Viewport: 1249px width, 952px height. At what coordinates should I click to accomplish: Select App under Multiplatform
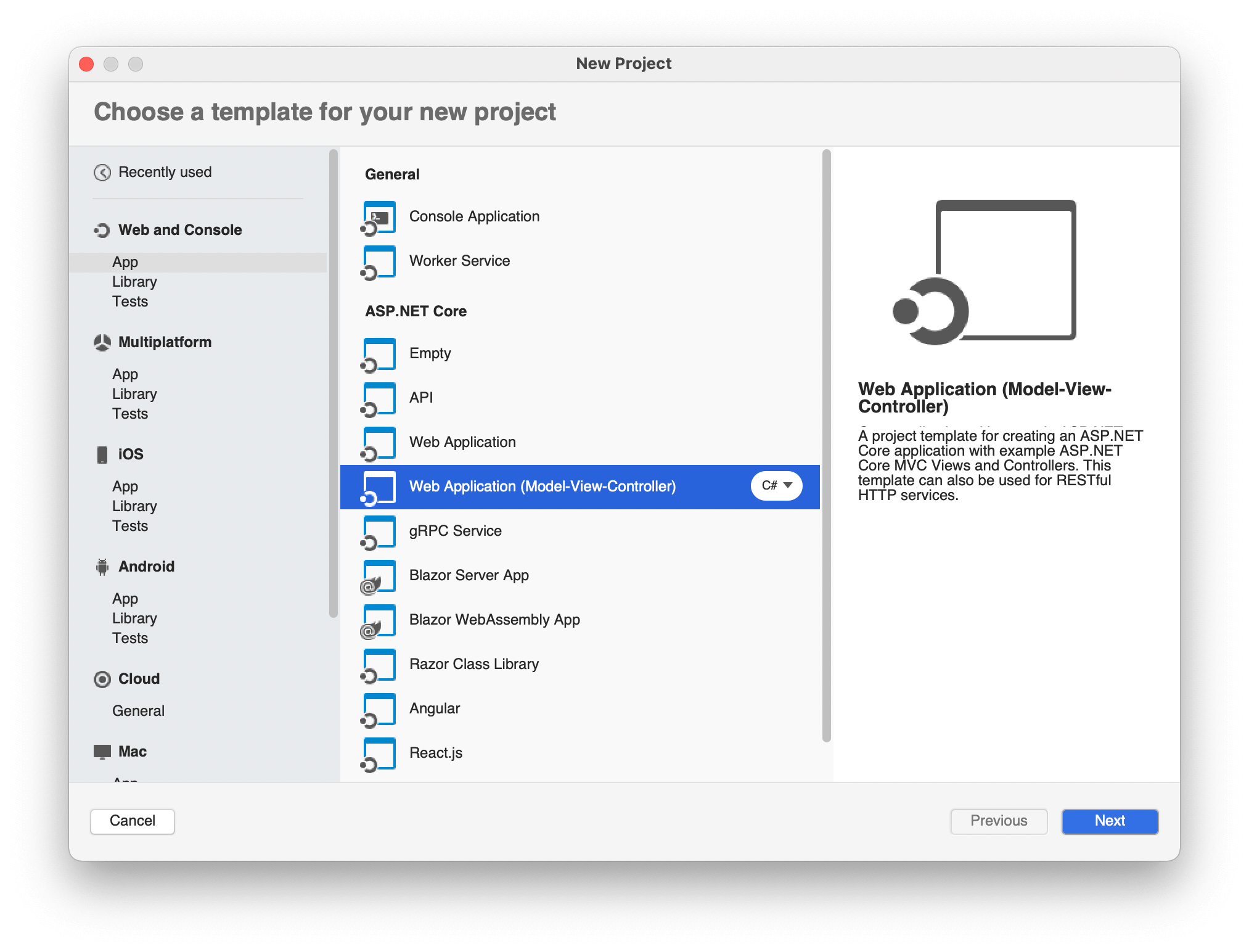point(125,374)
